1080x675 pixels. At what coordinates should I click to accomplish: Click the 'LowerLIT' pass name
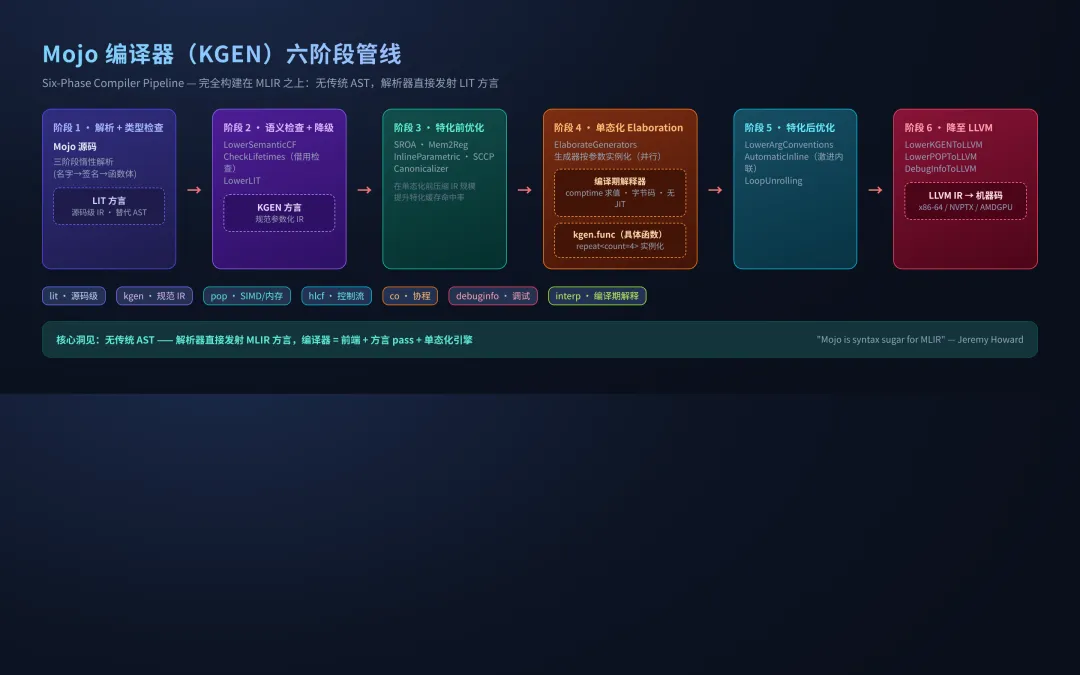click(242, 180)
